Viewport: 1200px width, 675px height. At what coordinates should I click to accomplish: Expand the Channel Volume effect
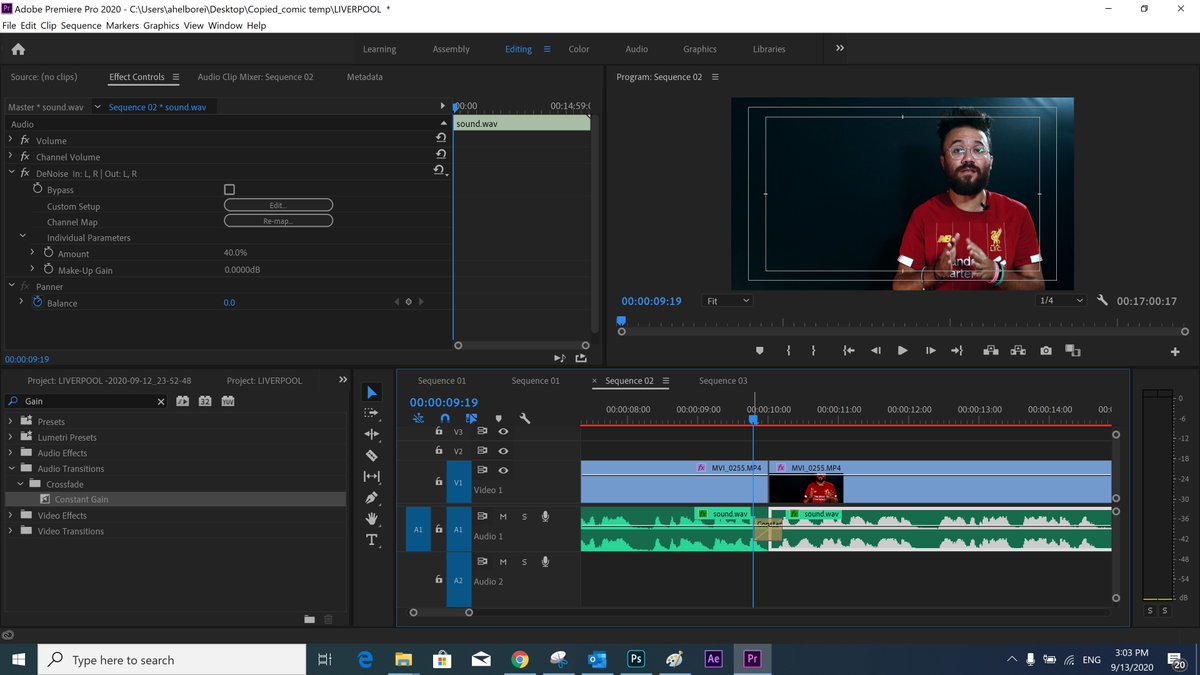(x=11, y=156)
